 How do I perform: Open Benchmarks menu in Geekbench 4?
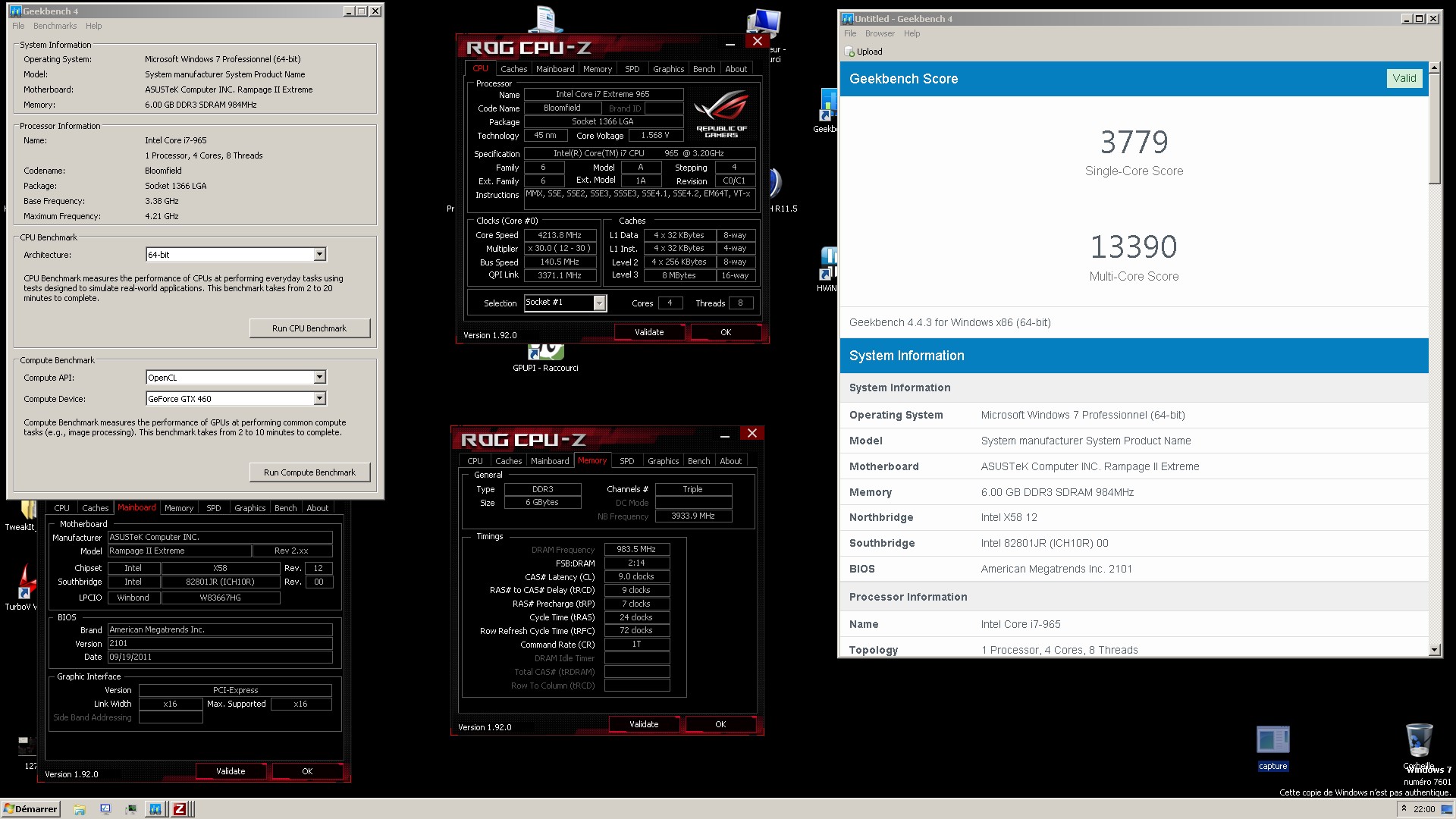55,26
